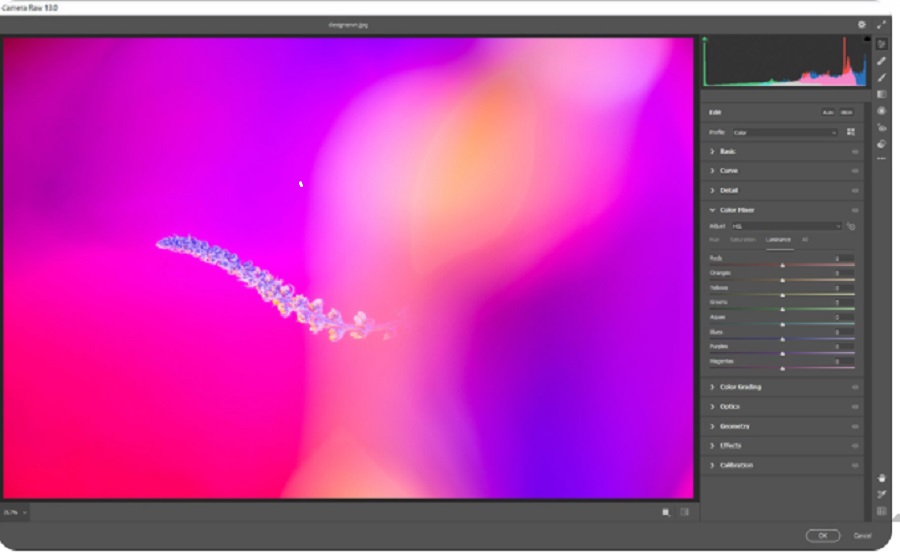Toggle full screen mode icon
Viewport: 900px width, 552px height.
(881, 24)
